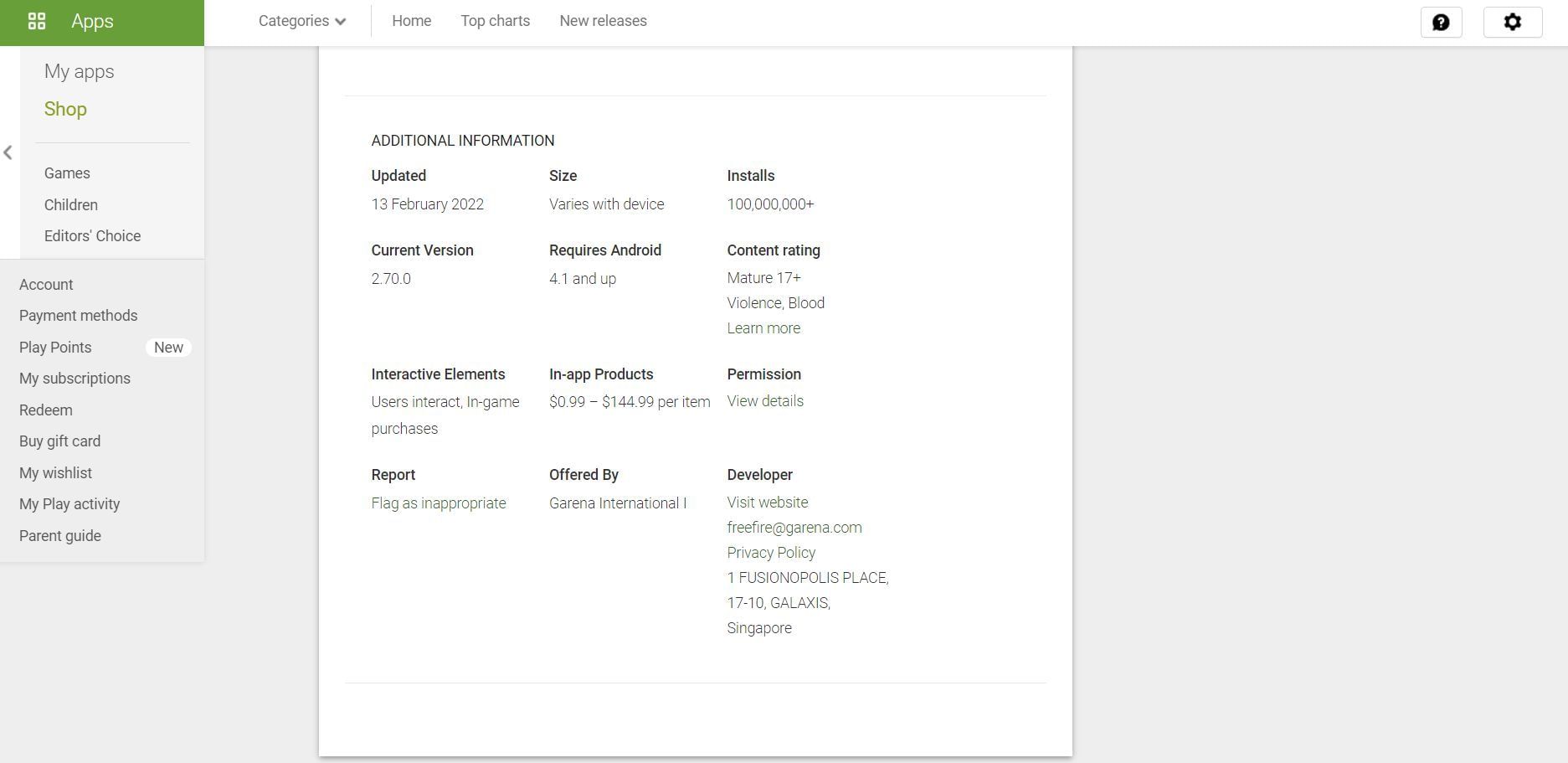This screenshot has width=1568, height=763.
Task: Open the settings gear icon
Action: [1512, 23]
